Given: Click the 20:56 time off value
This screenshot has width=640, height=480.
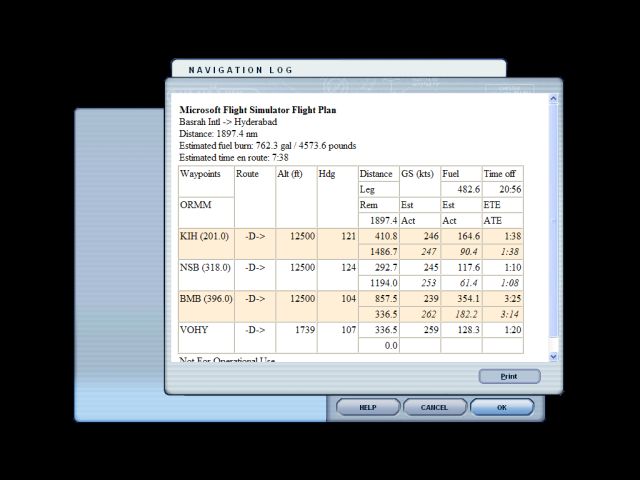Looking at the screenshot, I should (508, 189).
